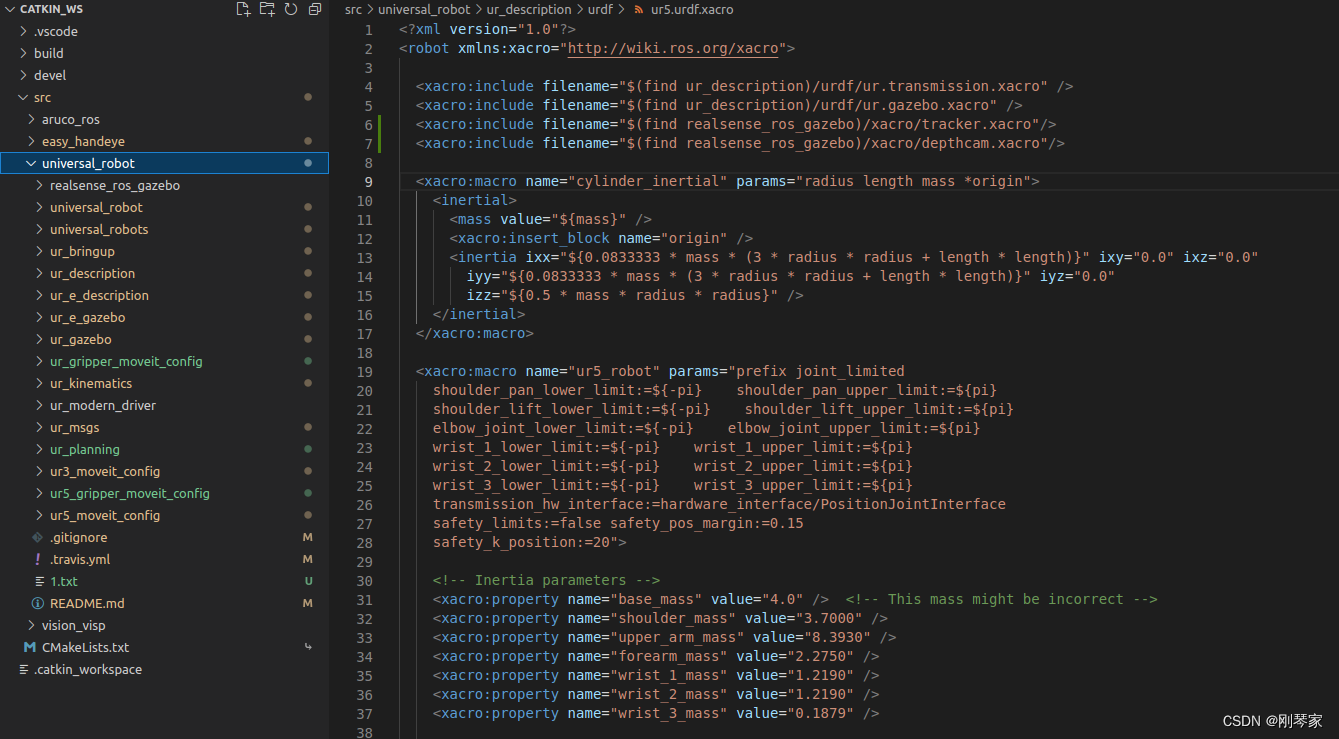Viewport: 1339px width, 739px height.
Task: Open the 1.txt file
Action: (63, 581)
